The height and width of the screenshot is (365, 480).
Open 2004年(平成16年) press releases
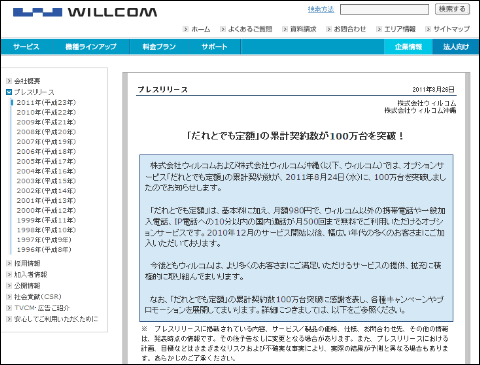[x=46, y=171]
